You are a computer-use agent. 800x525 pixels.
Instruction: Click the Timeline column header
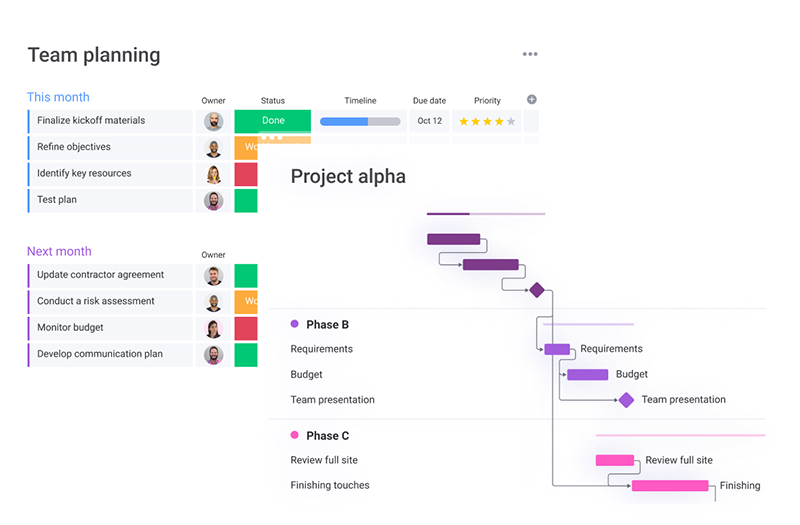coord(360,101)
